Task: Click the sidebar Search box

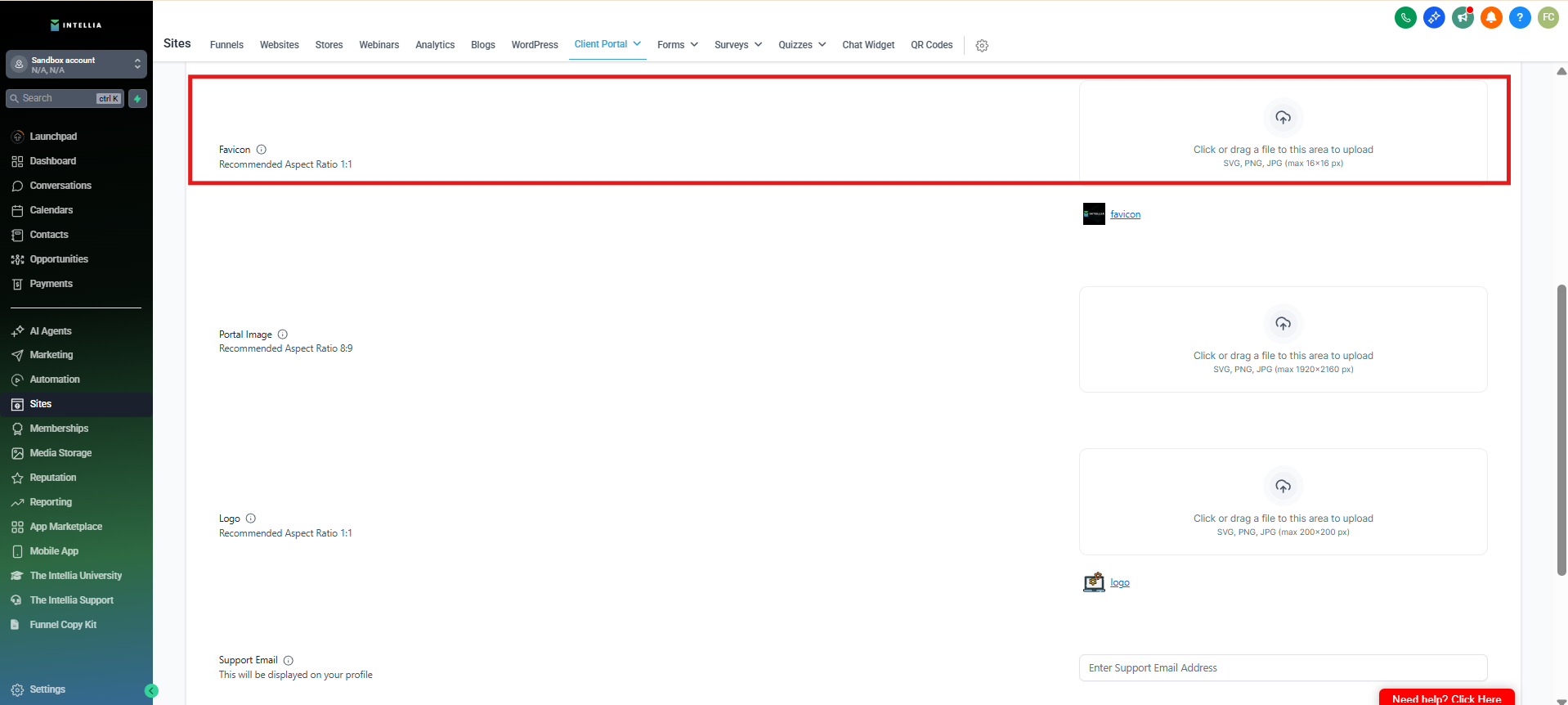Action: pyautogui.click(x=65, y=99)
